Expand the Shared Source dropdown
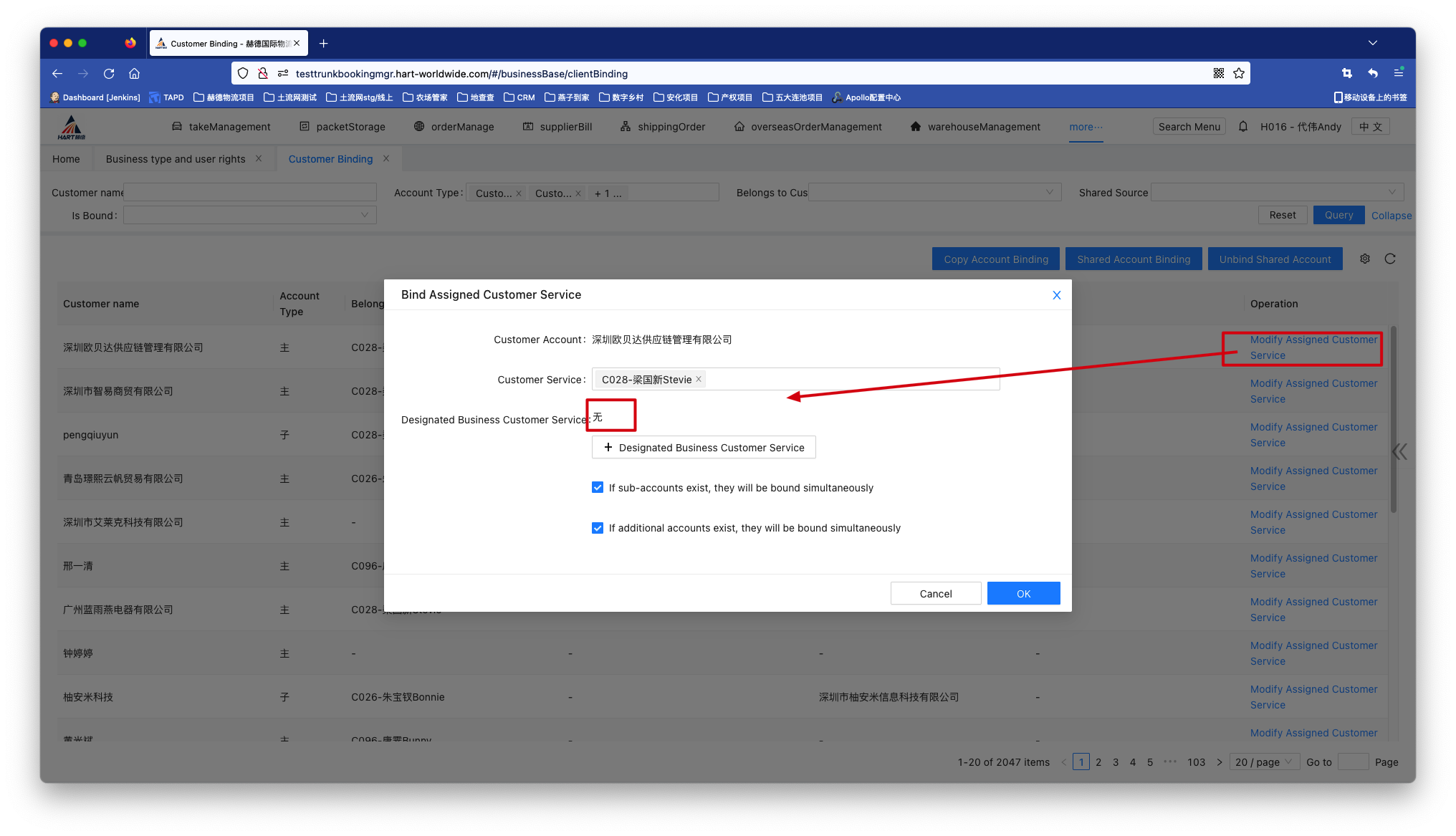This screenshot has height=836, width=1456. 1276,192
